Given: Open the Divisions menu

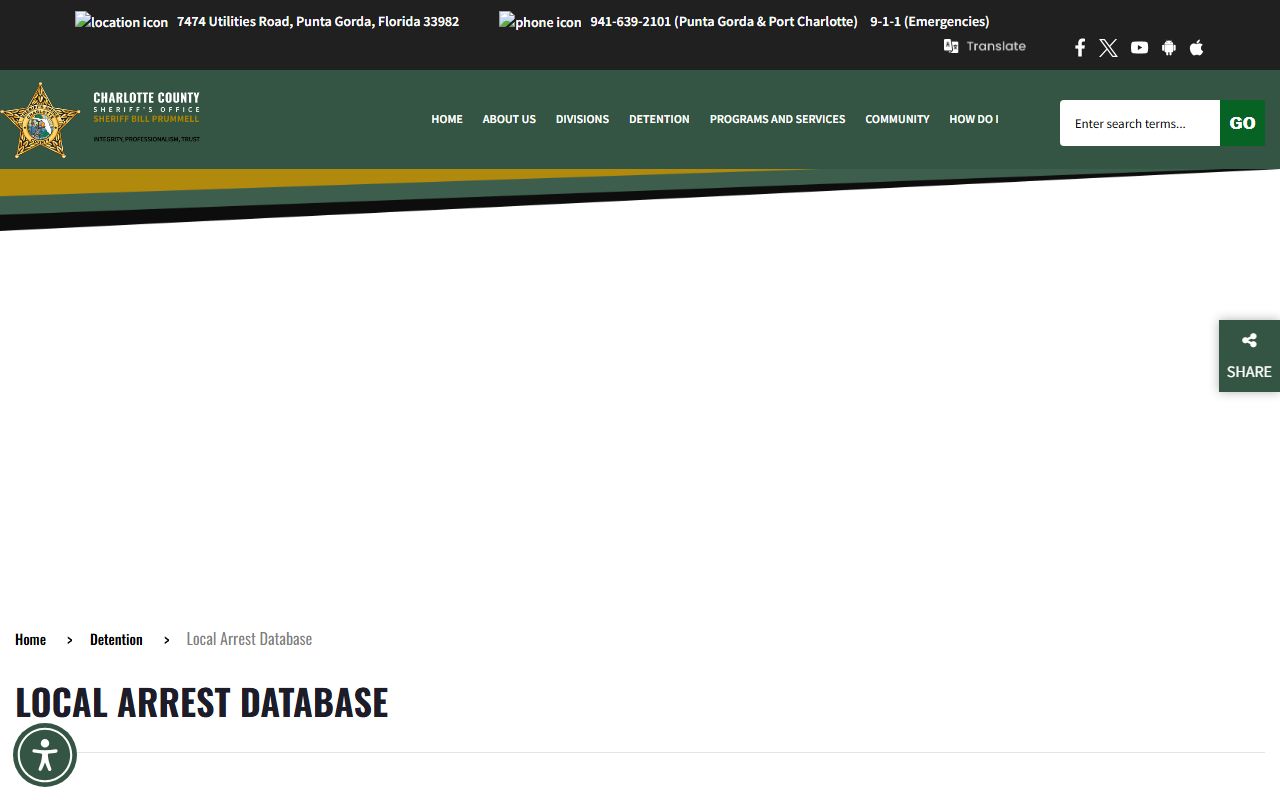Looking at the screenshot, I should click(582, 119).
